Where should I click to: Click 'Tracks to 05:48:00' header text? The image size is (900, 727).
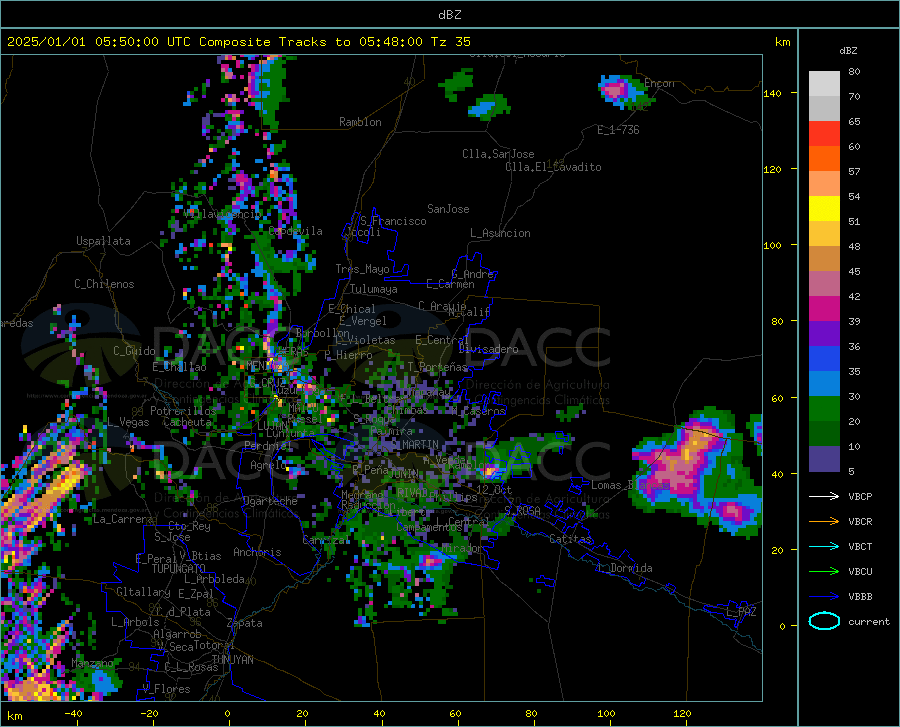pyautogui.click(x=351, y=42)
